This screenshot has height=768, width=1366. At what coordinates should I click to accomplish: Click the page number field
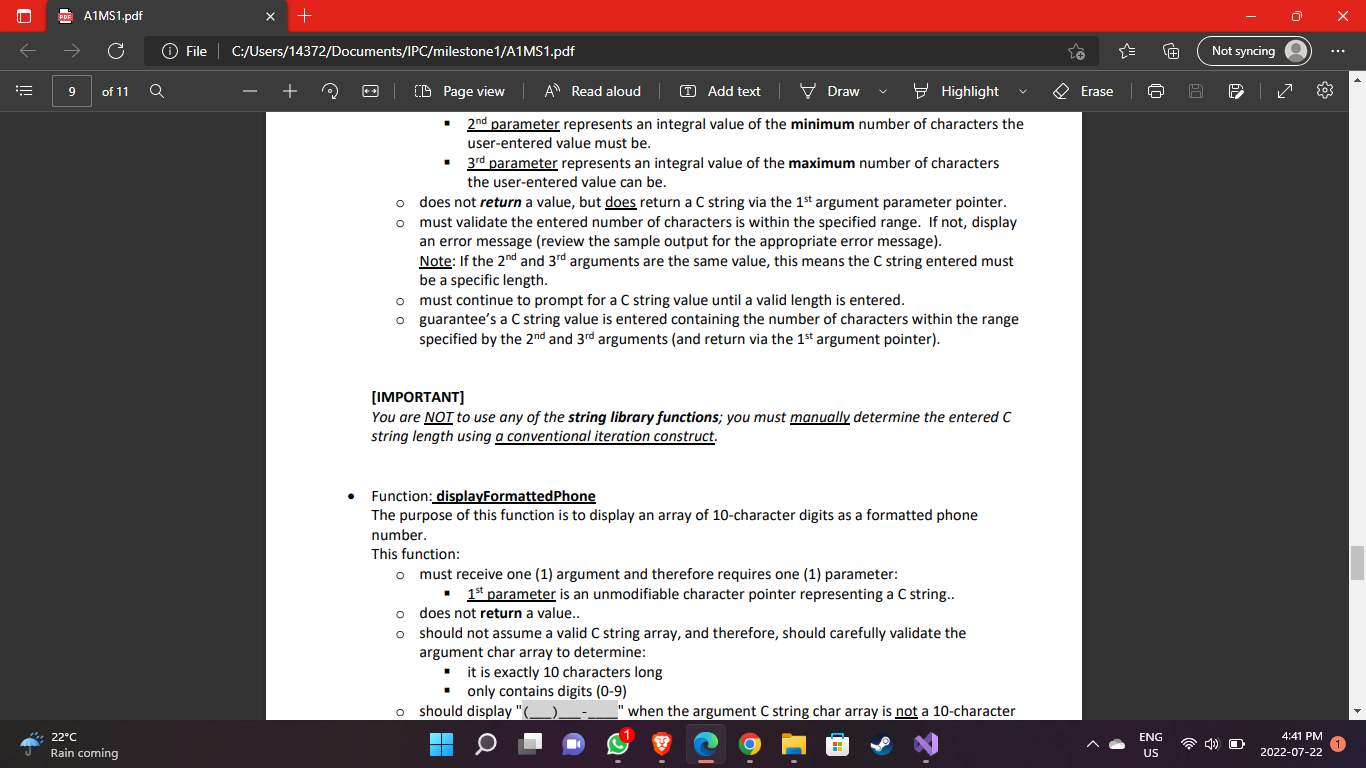72,91
